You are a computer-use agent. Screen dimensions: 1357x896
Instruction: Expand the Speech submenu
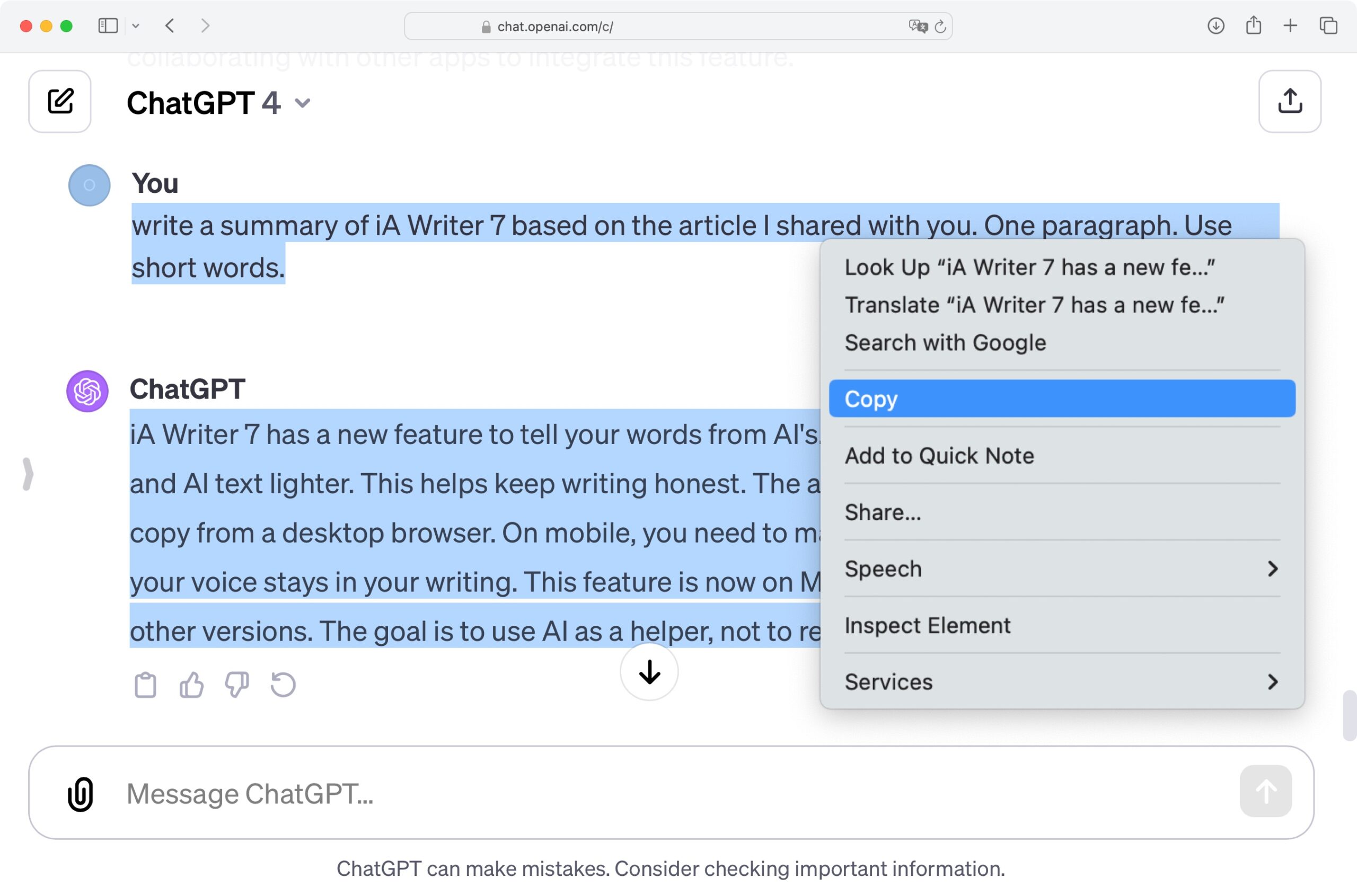pyautogui.click(x=1061, y=569)
